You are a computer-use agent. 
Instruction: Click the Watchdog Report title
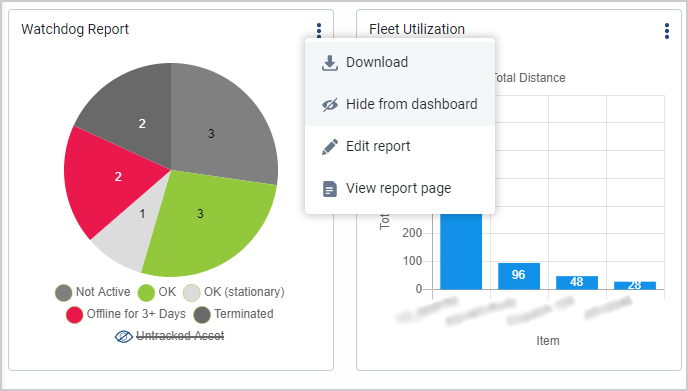point(75,29)
